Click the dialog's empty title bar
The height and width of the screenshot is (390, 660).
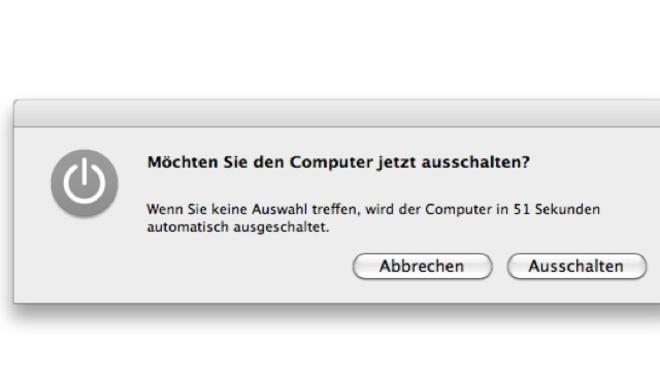click(337, 113)
